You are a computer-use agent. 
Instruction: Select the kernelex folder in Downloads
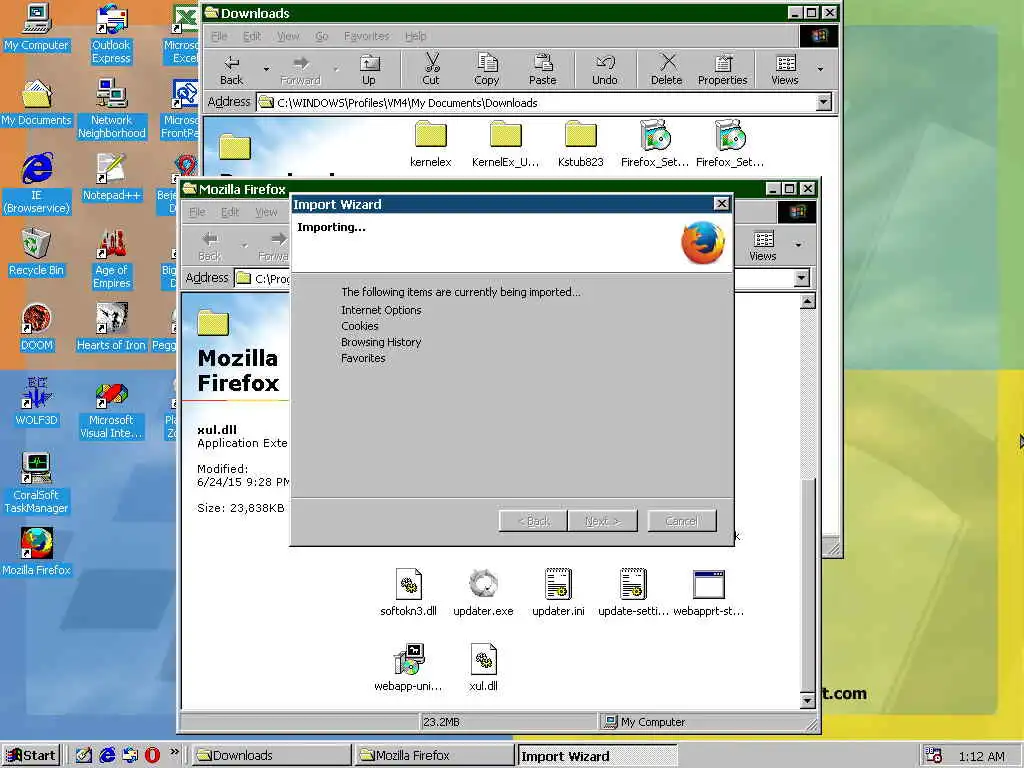coord(431,144)
